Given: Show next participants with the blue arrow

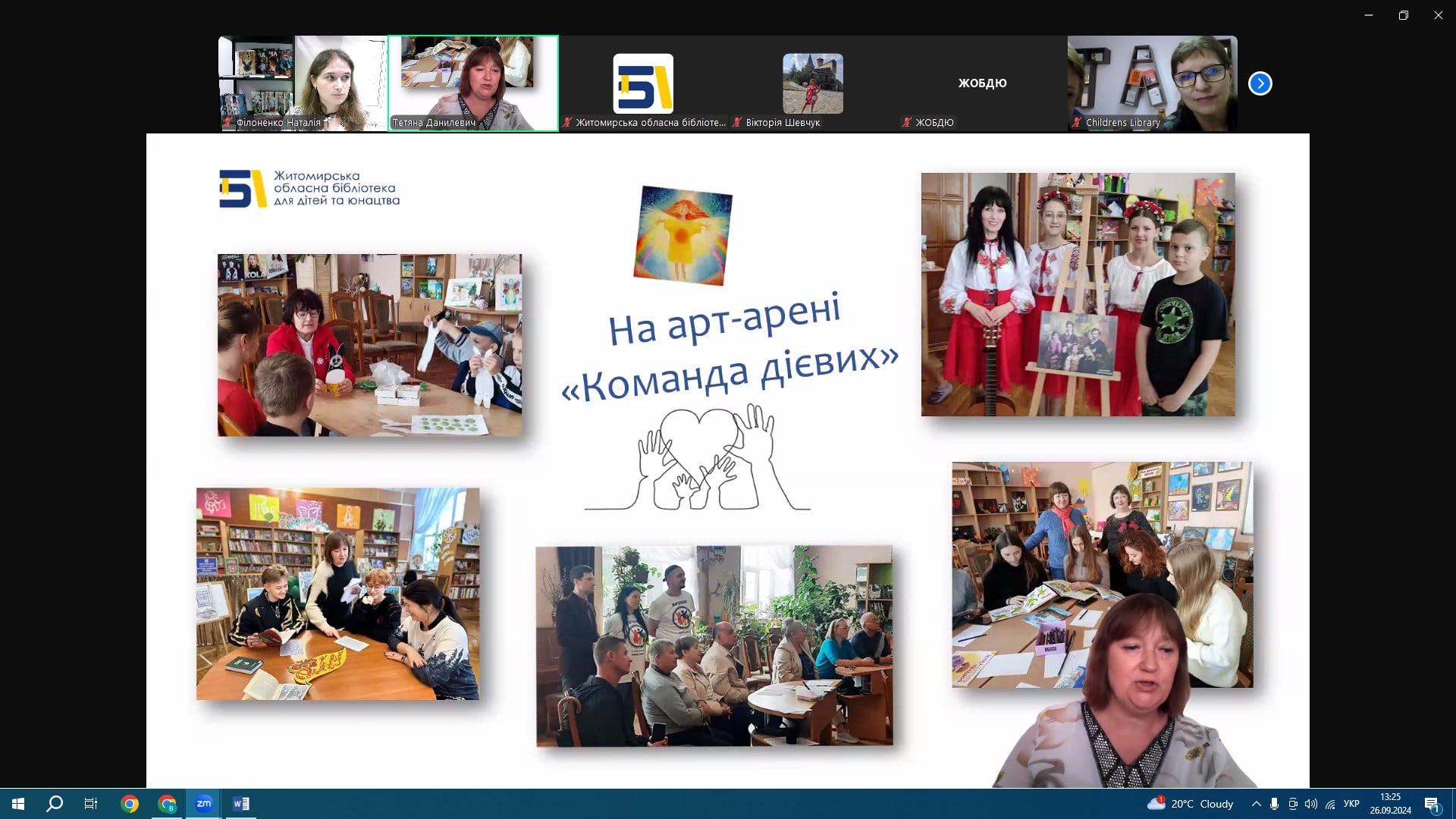Looking at the screenshot, I should pyautogui.click(x=1260, y=83).
